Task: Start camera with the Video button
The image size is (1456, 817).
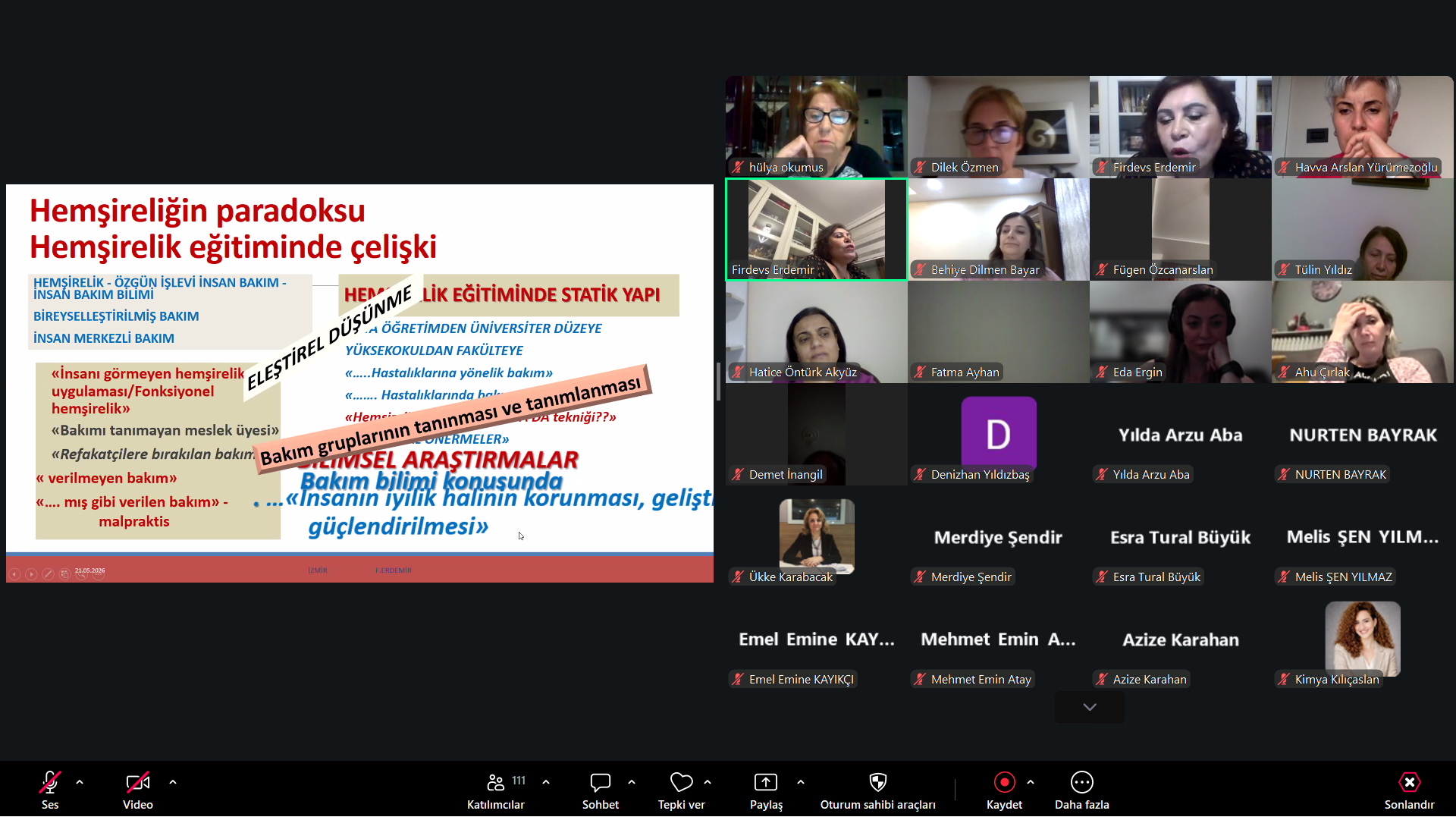Action: pos(138,790)
